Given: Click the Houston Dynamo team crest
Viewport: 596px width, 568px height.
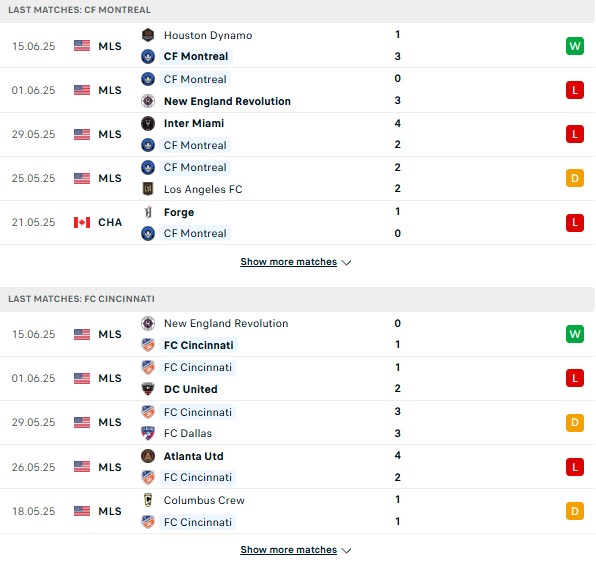Looking at the screenshot, I should (x=147, y=35).
